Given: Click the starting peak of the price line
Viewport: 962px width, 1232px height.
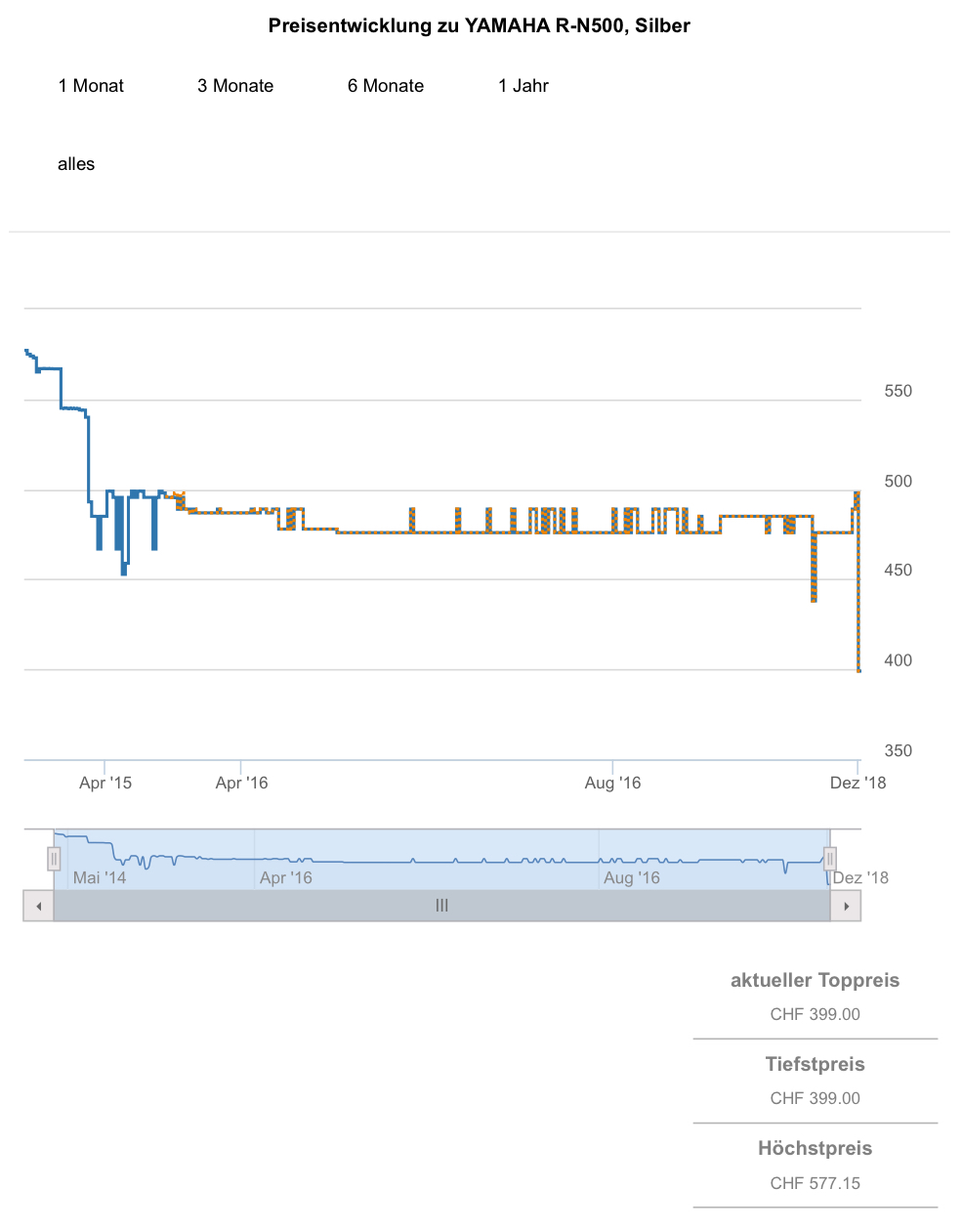Looking at the screenshot, I should pyautogui.click(x=26, y=351).
